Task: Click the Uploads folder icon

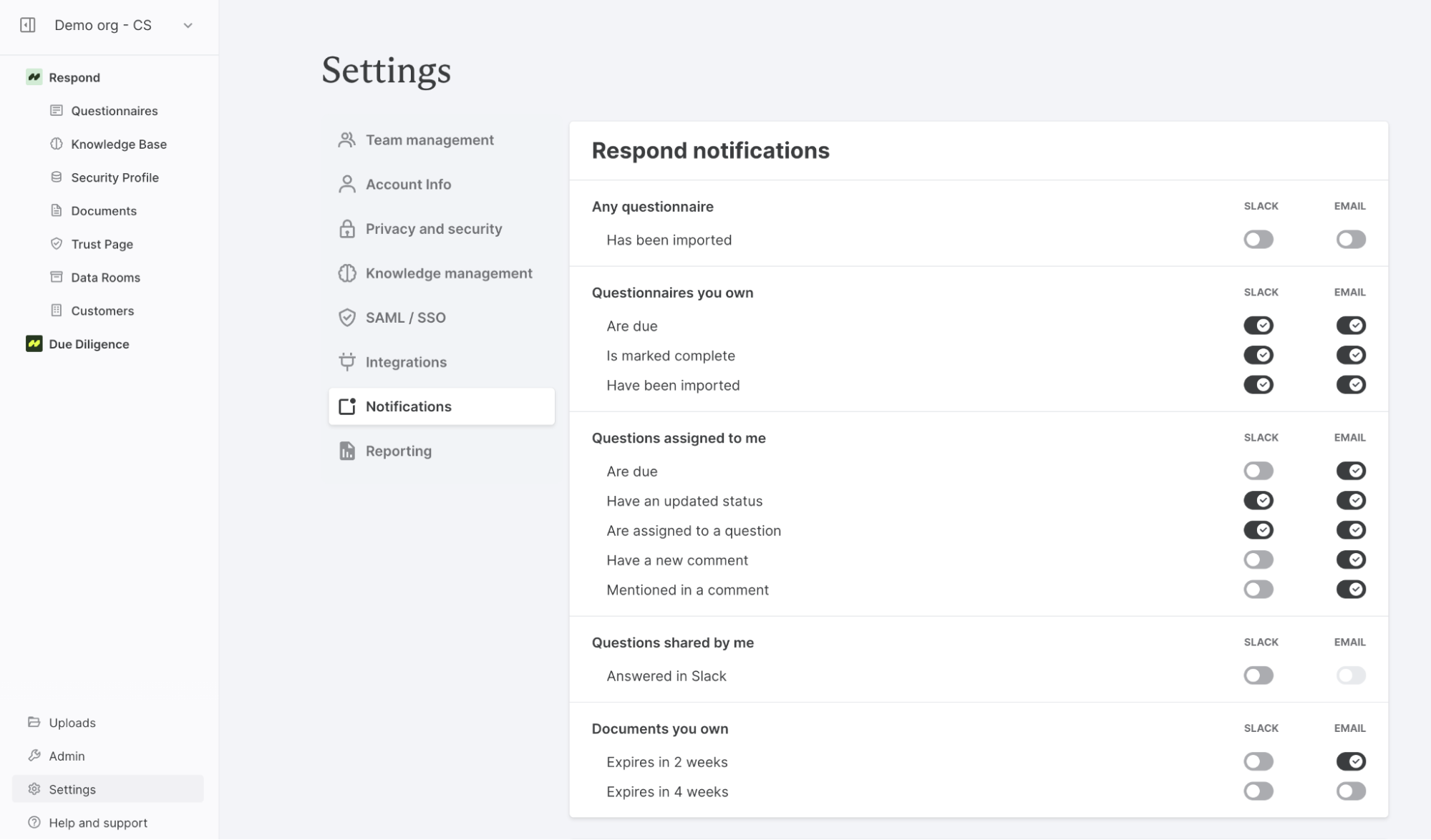Action: tap(34, 722)
